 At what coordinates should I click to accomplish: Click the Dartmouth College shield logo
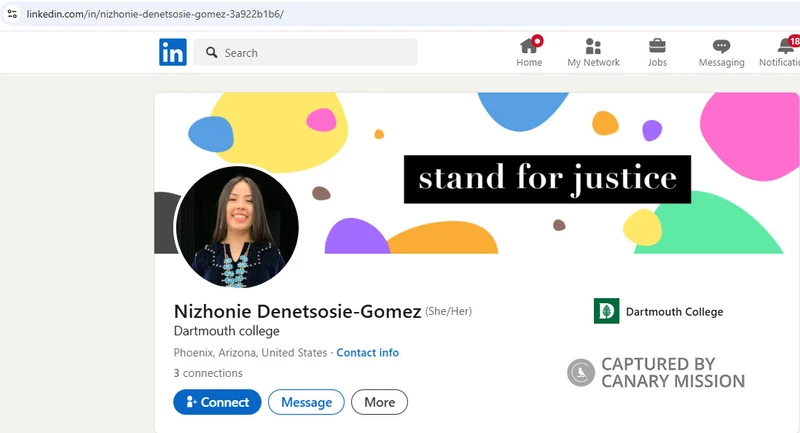coord(606,311)
